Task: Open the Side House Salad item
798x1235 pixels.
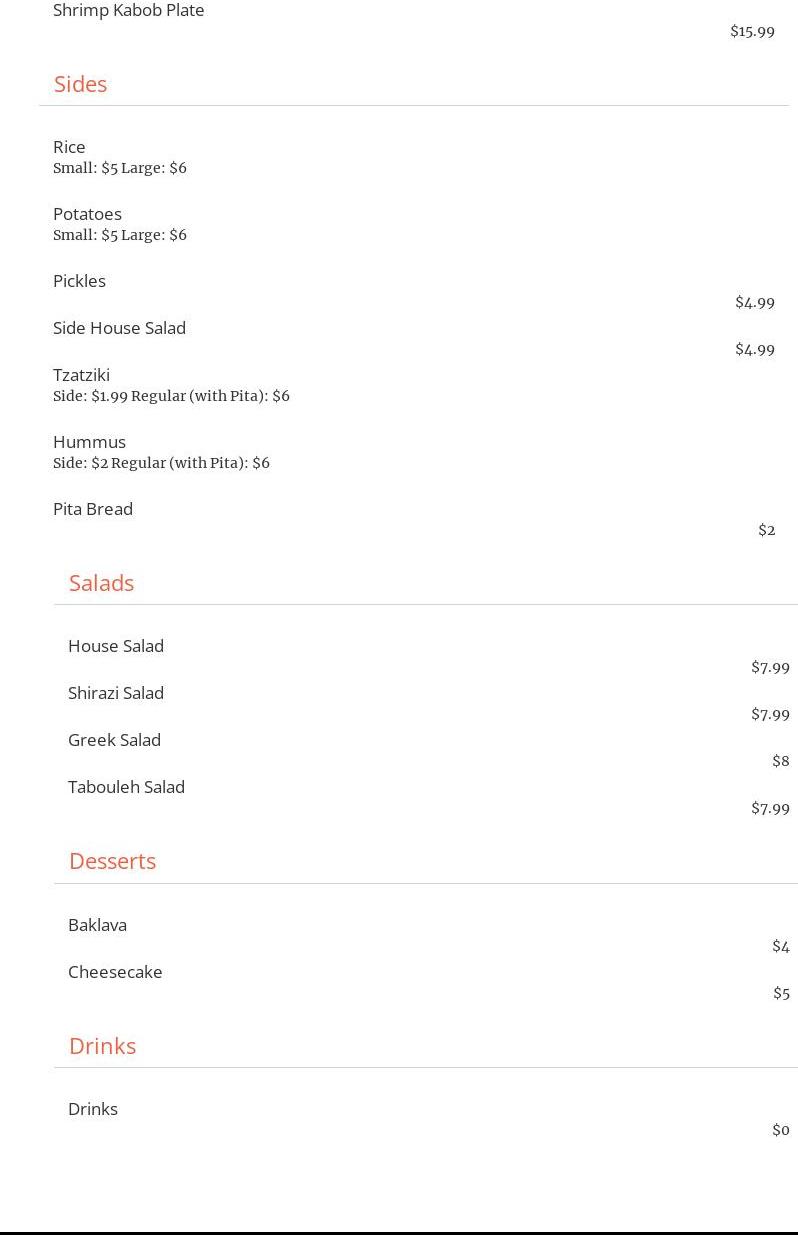Action: 119,328
